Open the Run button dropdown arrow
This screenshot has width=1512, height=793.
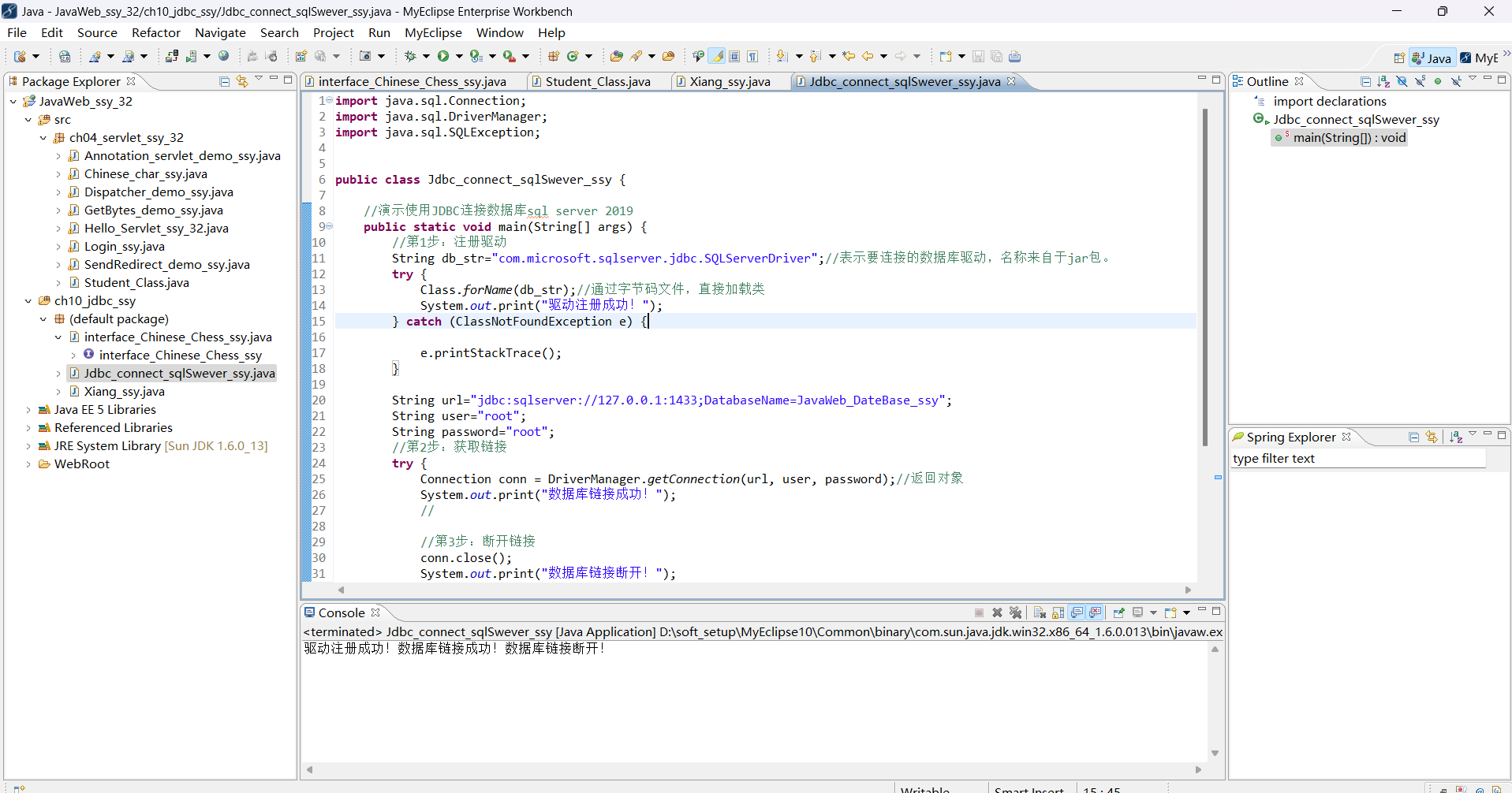pos(459,56)
